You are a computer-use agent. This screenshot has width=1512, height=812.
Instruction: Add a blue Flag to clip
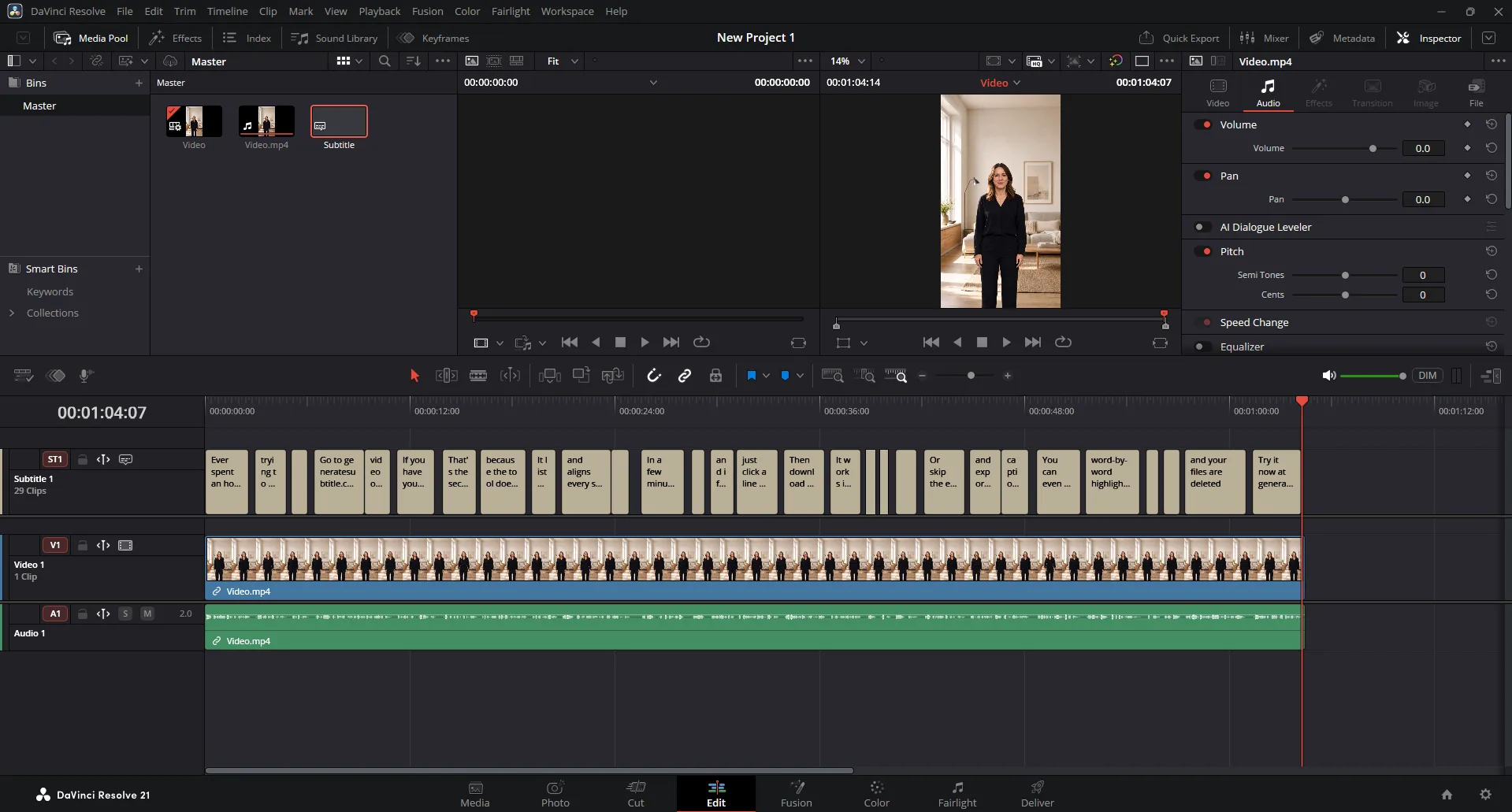click(x=751, y=376)
